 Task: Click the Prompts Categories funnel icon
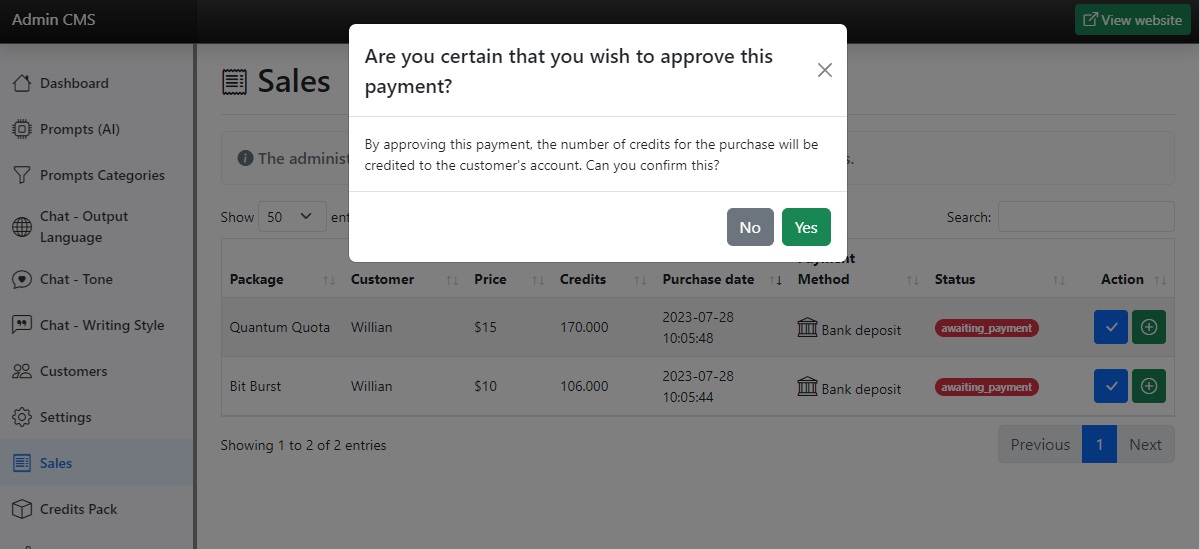point(22,175)
